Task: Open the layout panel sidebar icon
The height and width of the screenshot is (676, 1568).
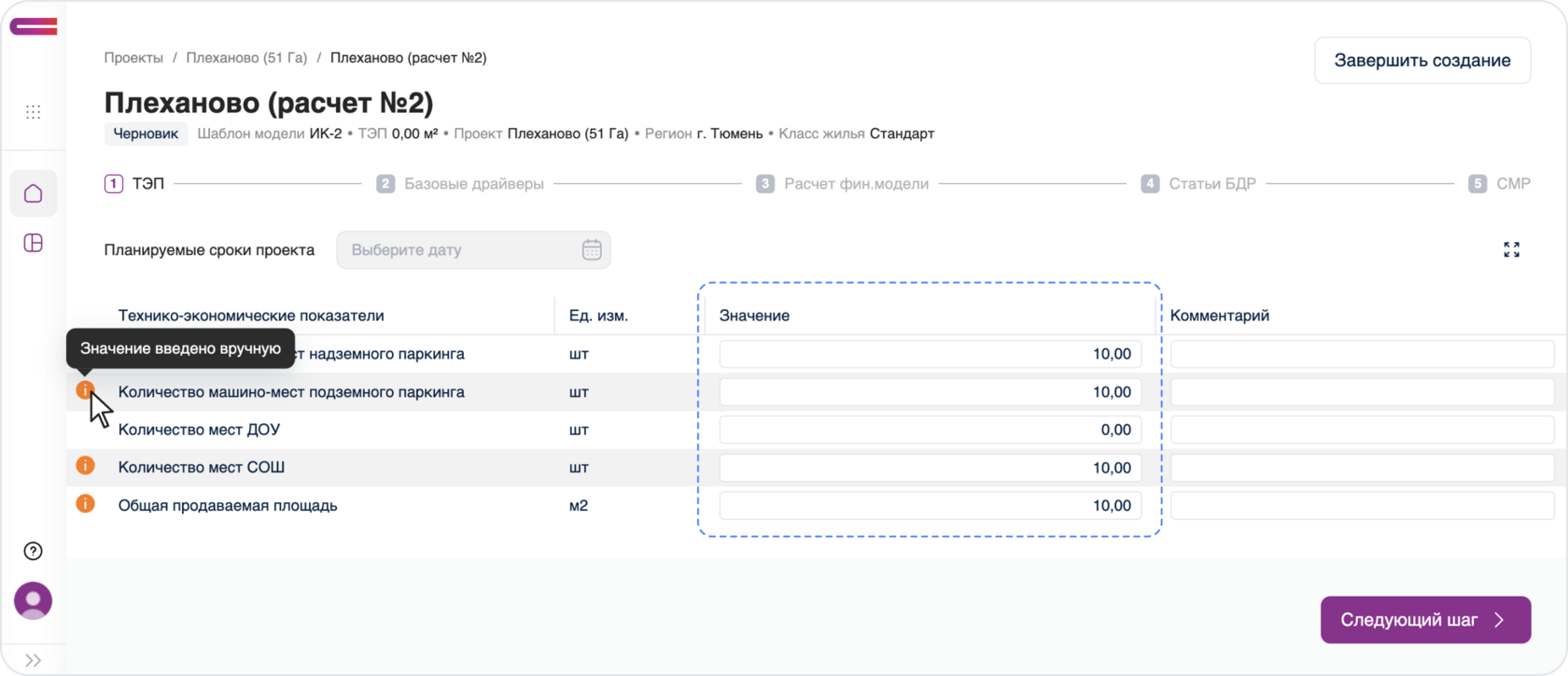Action: [x=34, y=243]
